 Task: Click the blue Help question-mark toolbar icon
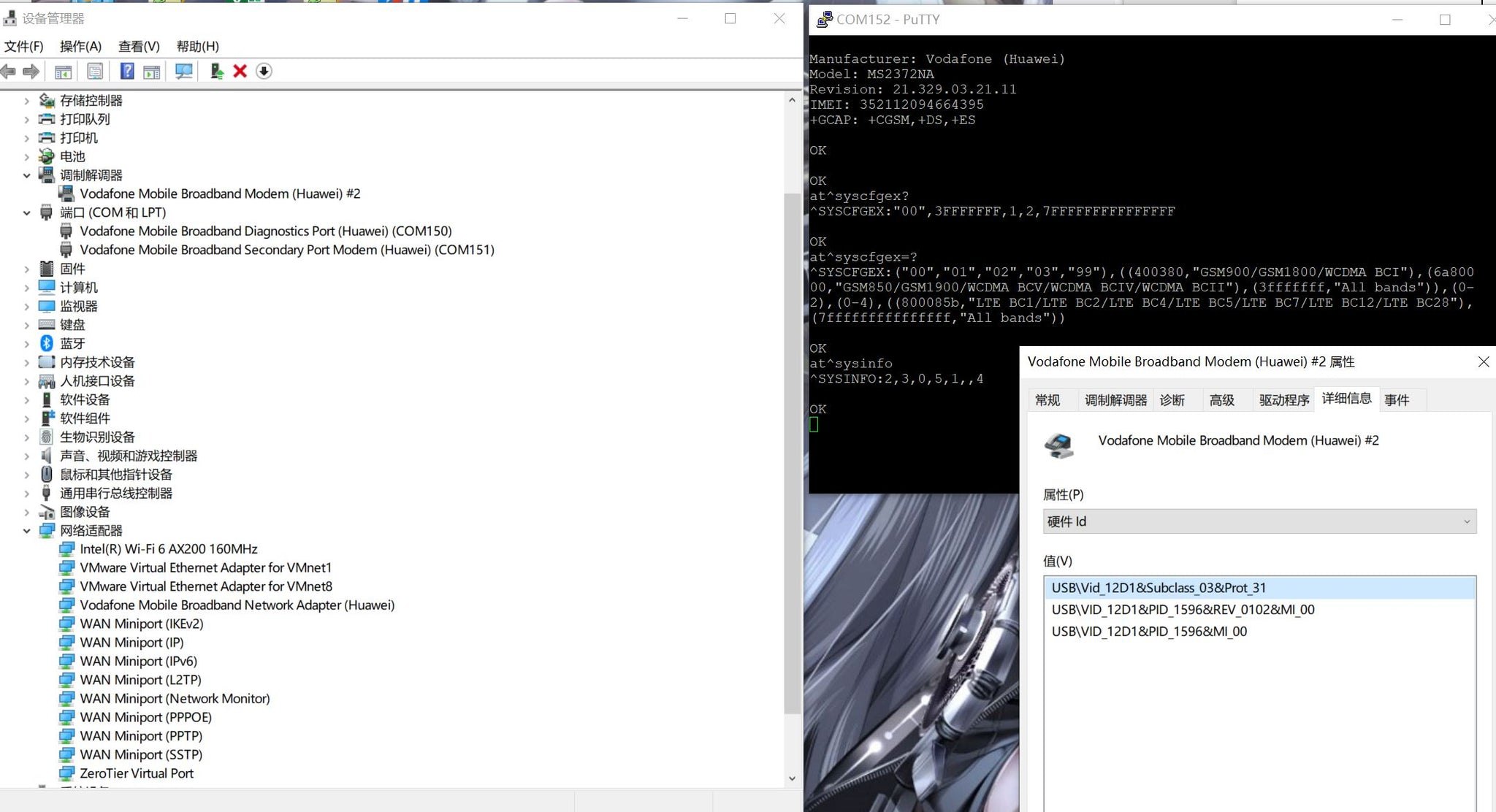pyautogui.click(x=127, y=71)
